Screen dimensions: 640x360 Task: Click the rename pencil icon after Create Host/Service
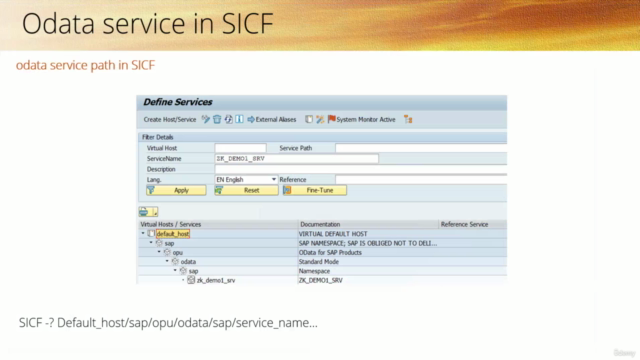tap(206, 119)
